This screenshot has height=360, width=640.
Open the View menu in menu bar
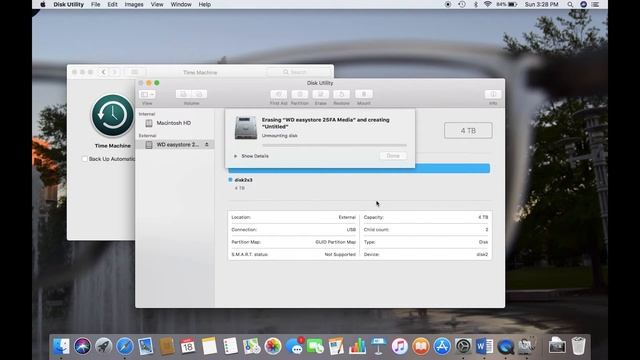(x=157, y=4)
